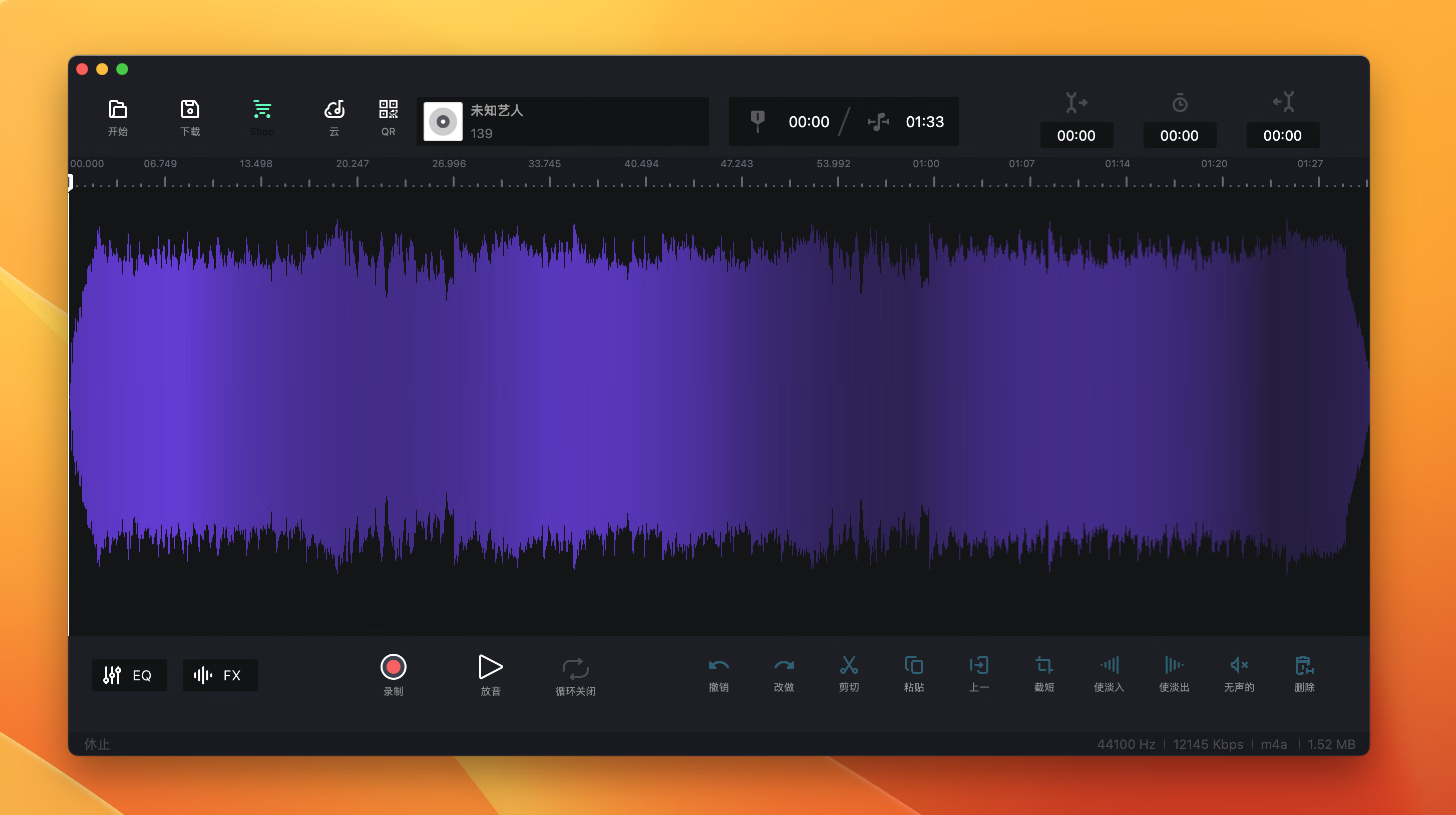
Task: Click the 下载 save icon
Action: [x=190, y=109]
